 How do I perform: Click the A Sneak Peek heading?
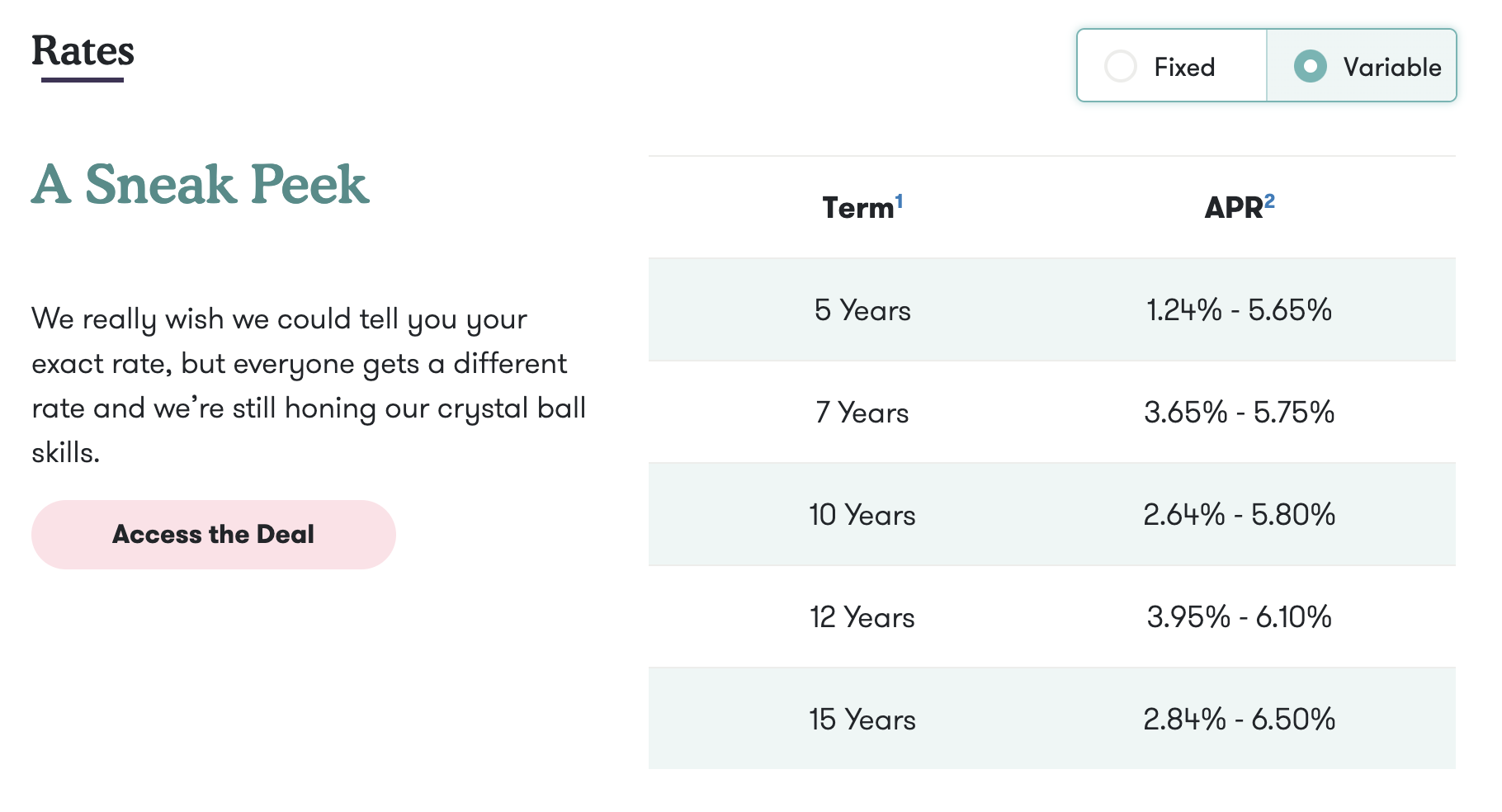coord(201,184)
